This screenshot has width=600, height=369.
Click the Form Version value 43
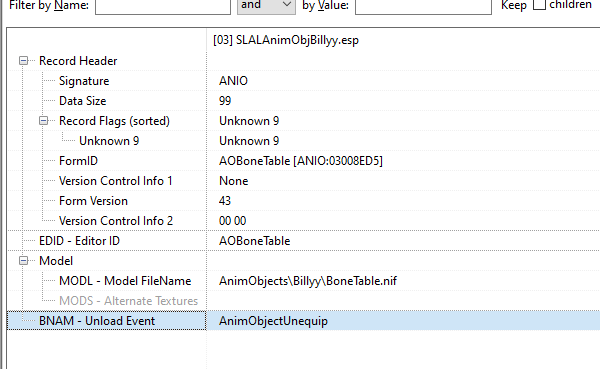point(225,201)
